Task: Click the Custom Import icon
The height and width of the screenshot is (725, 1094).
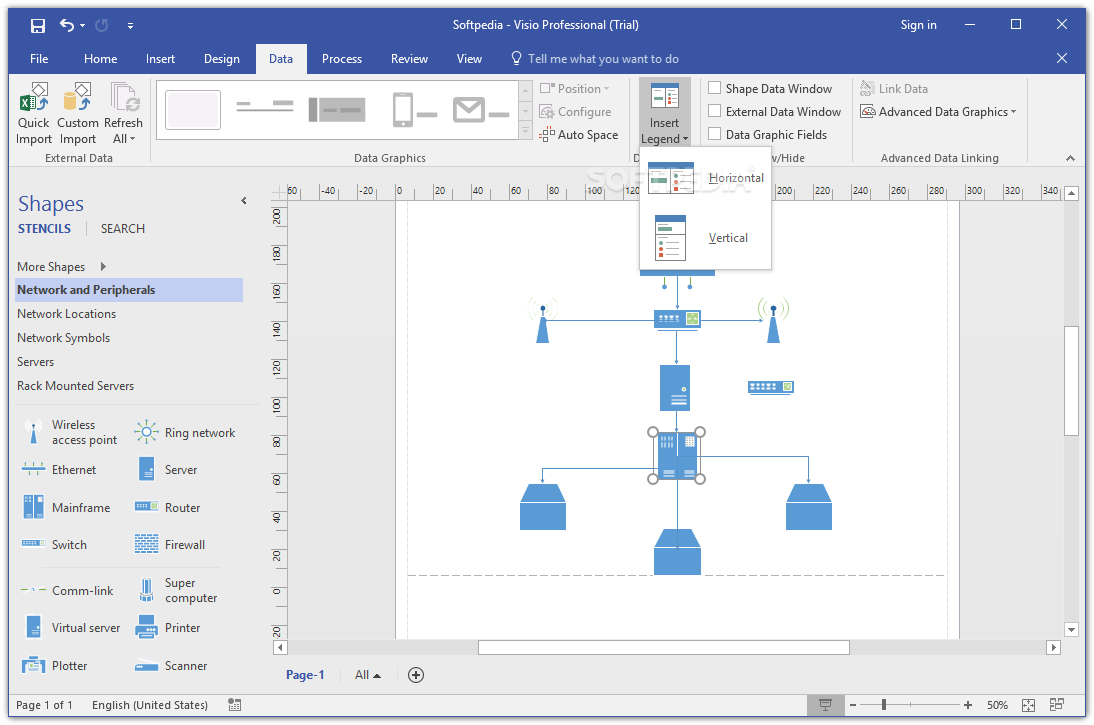Action: pyautogui.click(x=77, y=113)
